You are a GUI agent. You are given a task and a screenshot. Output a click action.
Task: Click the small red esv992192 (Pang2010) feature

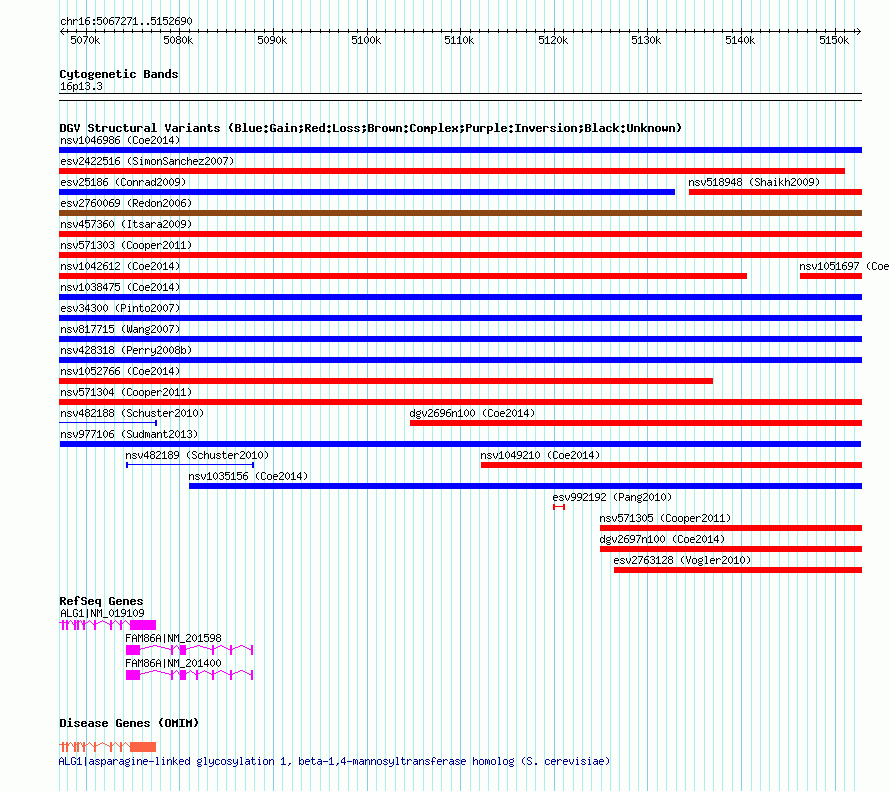point(559,507)
